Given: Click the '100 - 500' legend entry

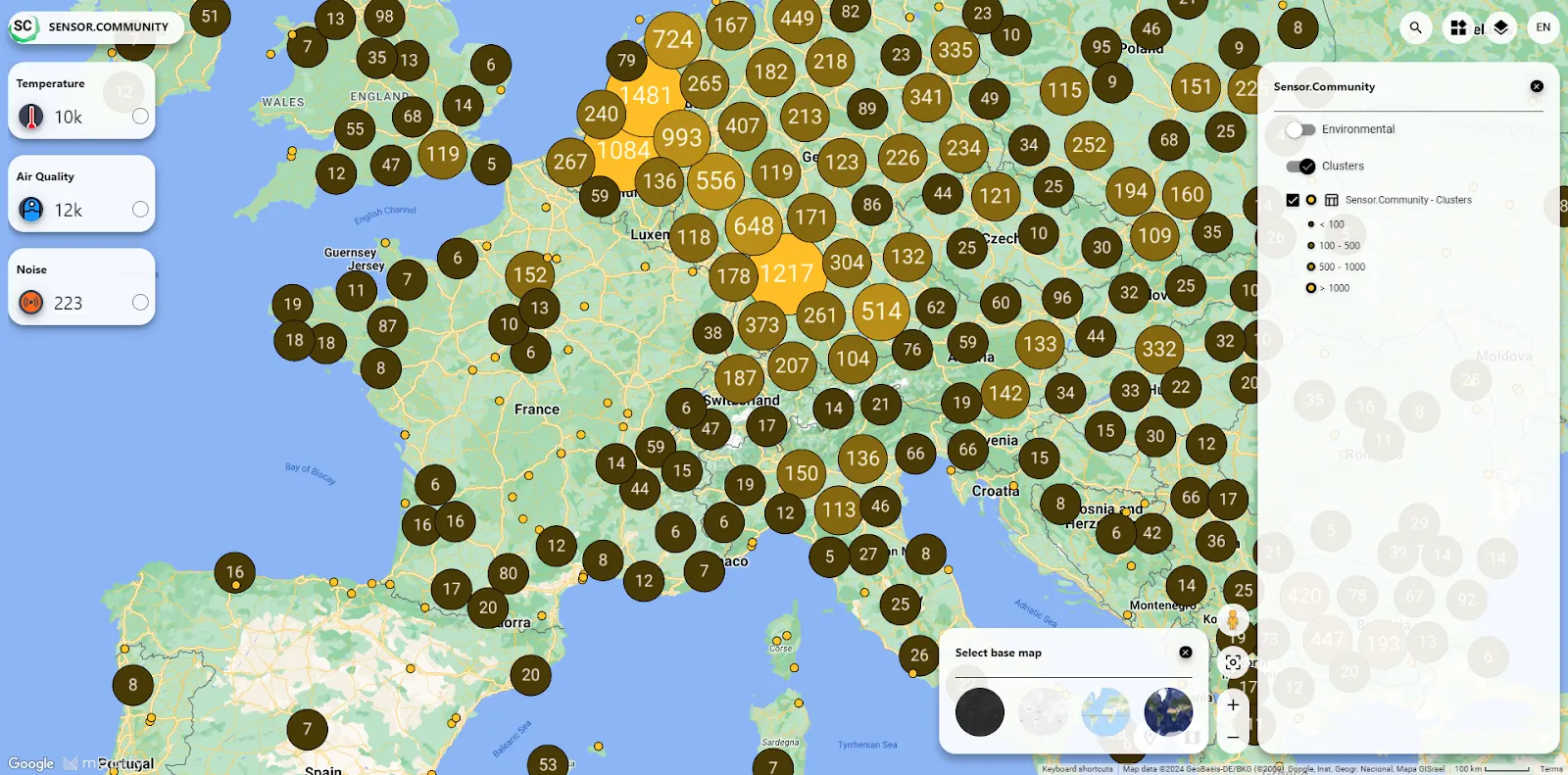Looking at the screenshot, I should [1334, 246].
